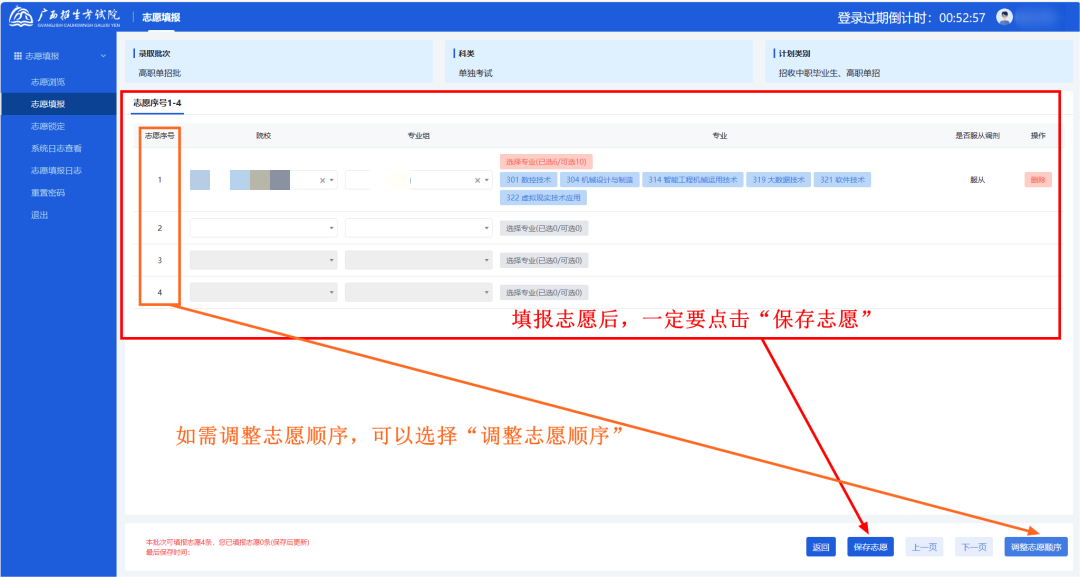Clear the row 1 院校 selection (×)
The image size is (1080, 577).
tap(322, 181)
